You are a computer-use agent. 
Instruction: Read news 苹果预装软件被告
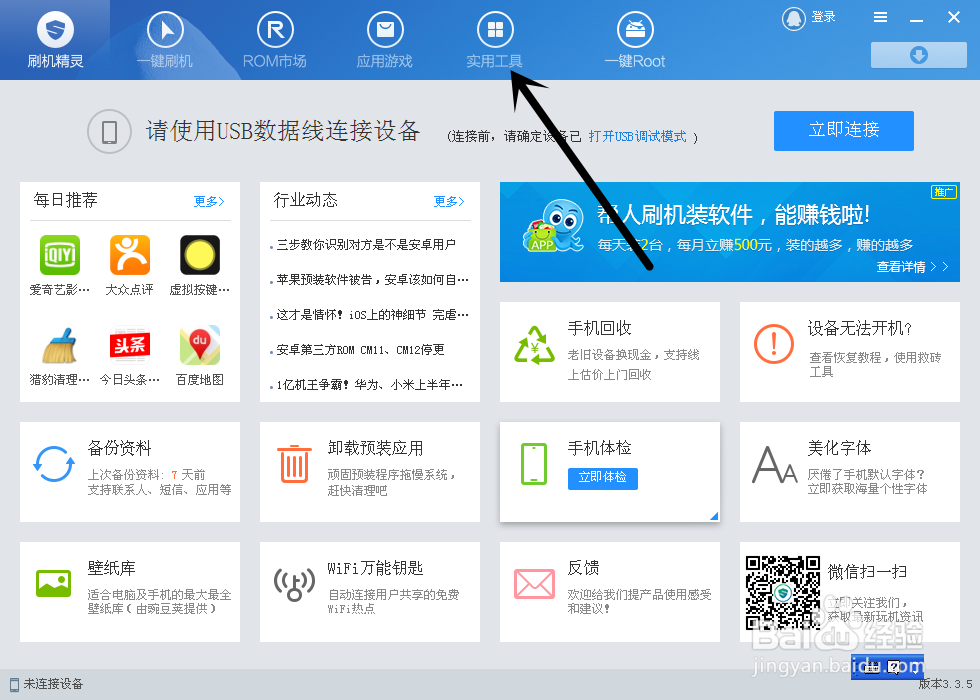pos(372,279)
